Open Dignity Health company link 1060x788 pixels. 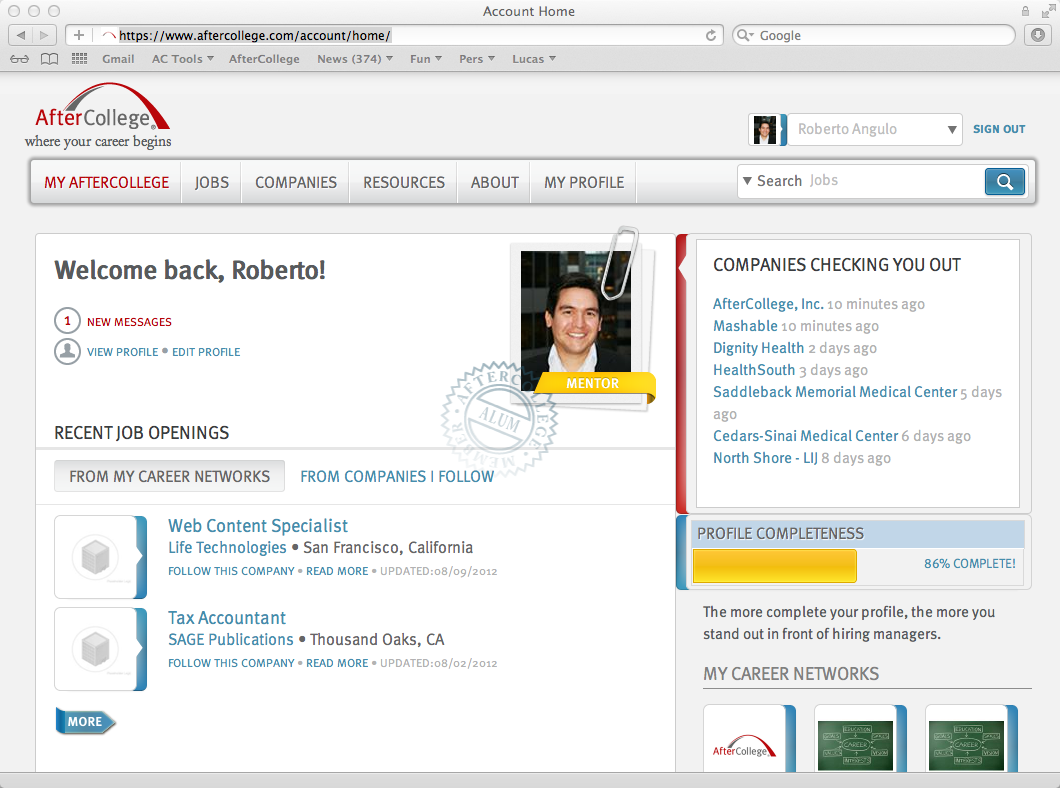[758, 347]
